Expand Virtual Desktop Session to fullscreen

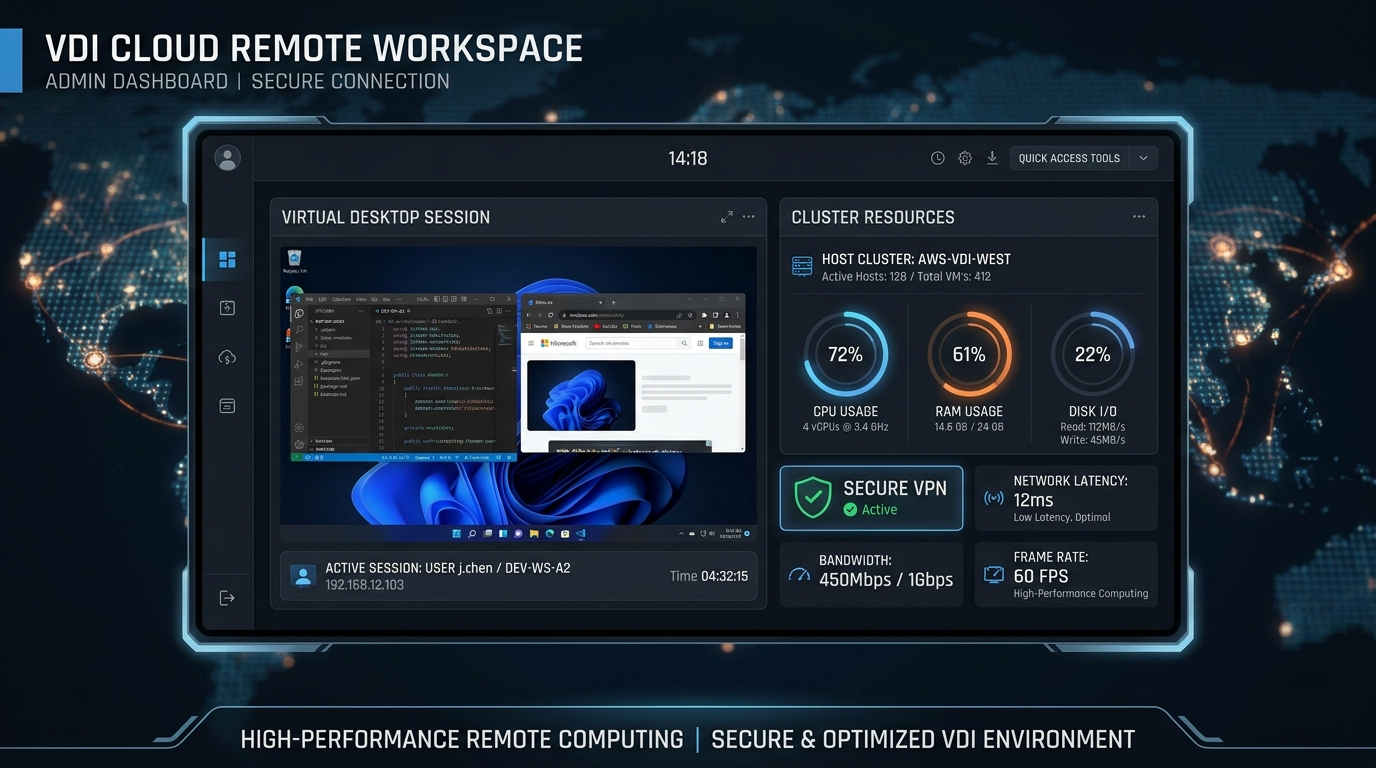727,217
